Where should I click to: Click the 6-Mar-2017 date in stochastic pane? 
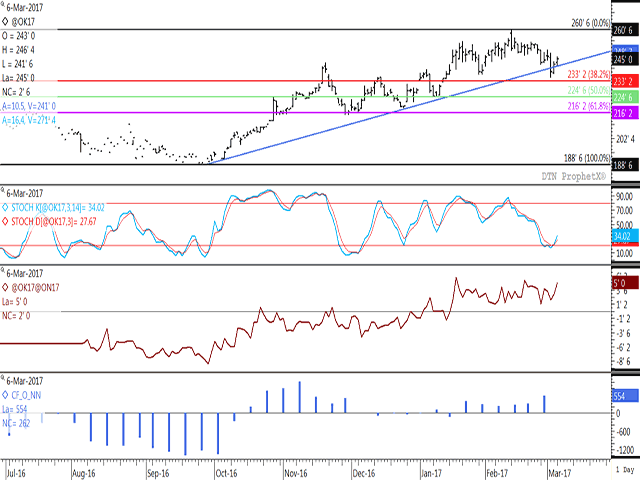coord(24,193)
